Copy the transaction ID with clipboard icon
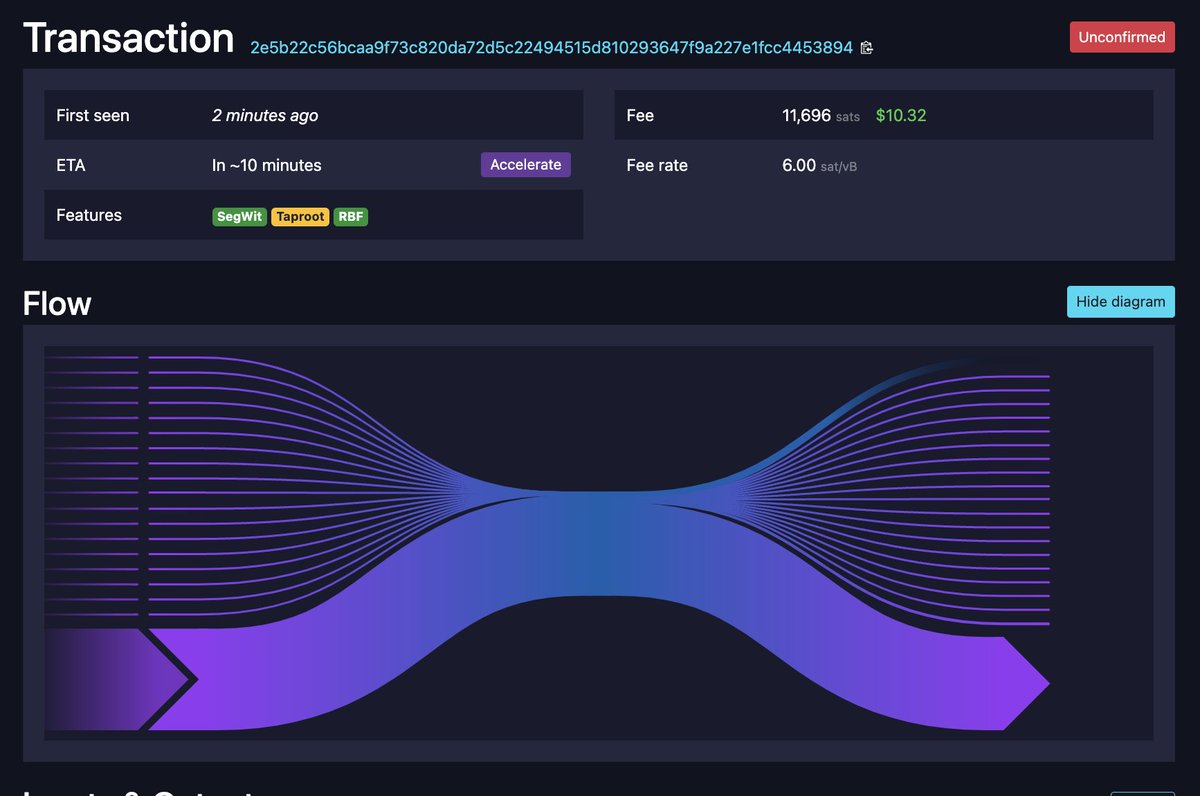1200x796 pixels. tap(866, 48)
